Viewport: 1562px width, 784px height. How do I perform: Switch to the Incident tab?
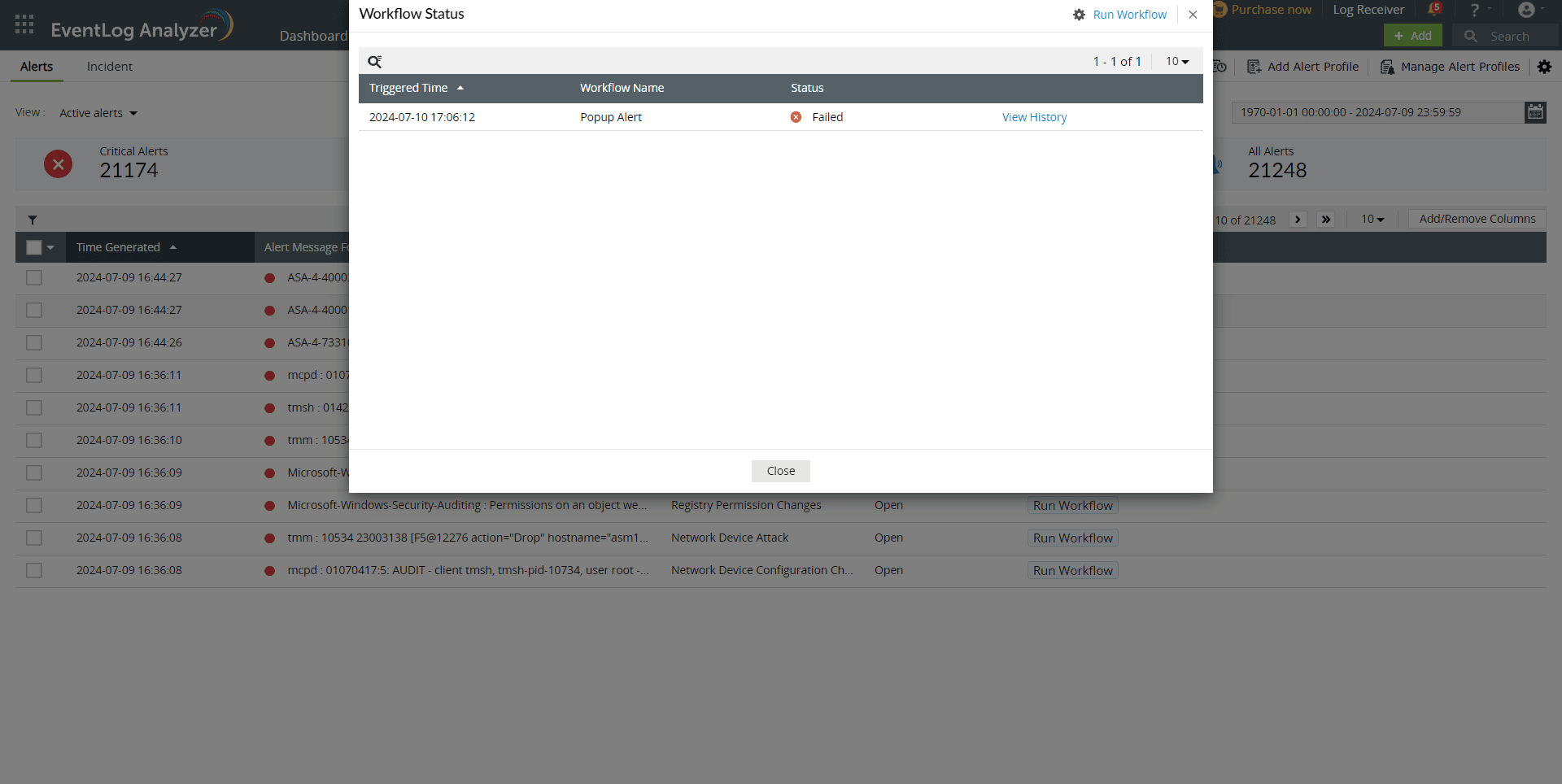pyautogui.click(x=109, y=67)
